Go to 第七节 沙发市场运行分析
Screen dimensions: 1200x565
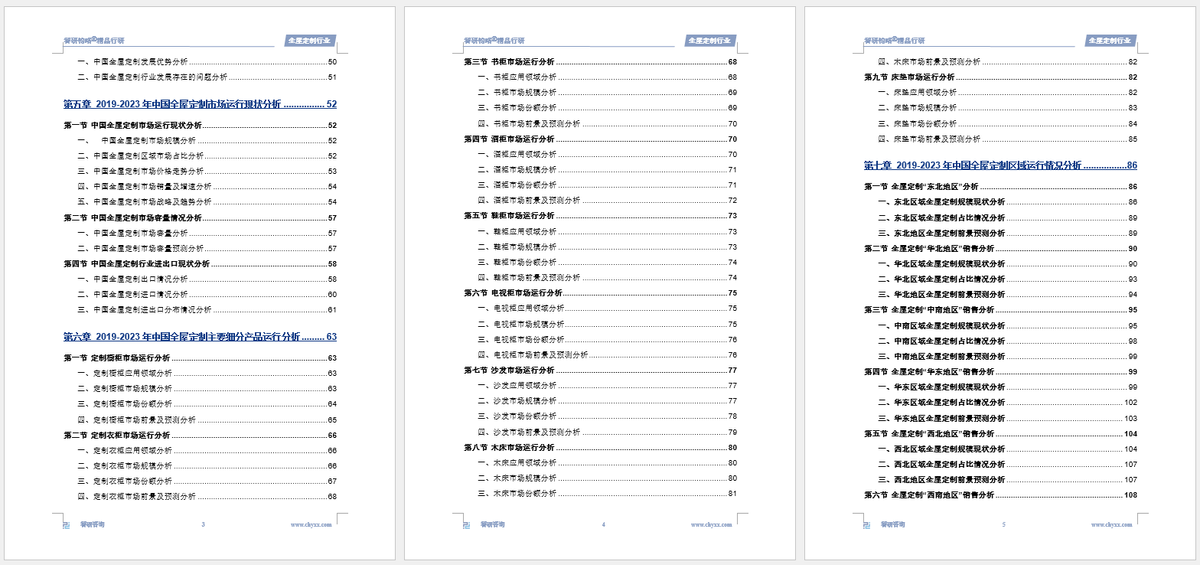point(600,370)
